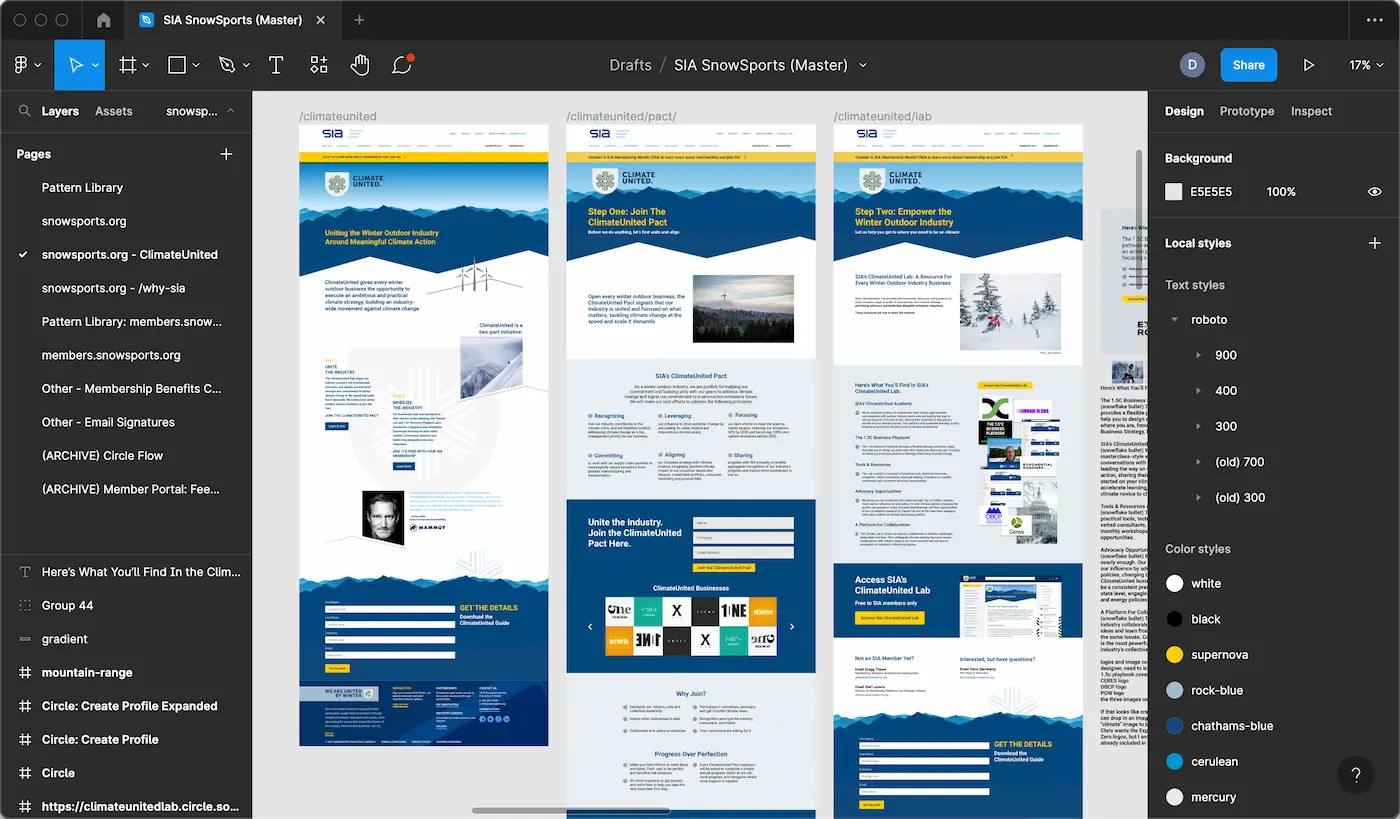Open the Resources components tool
This screenshot has height=819, width=1400.
click(319, 65)
